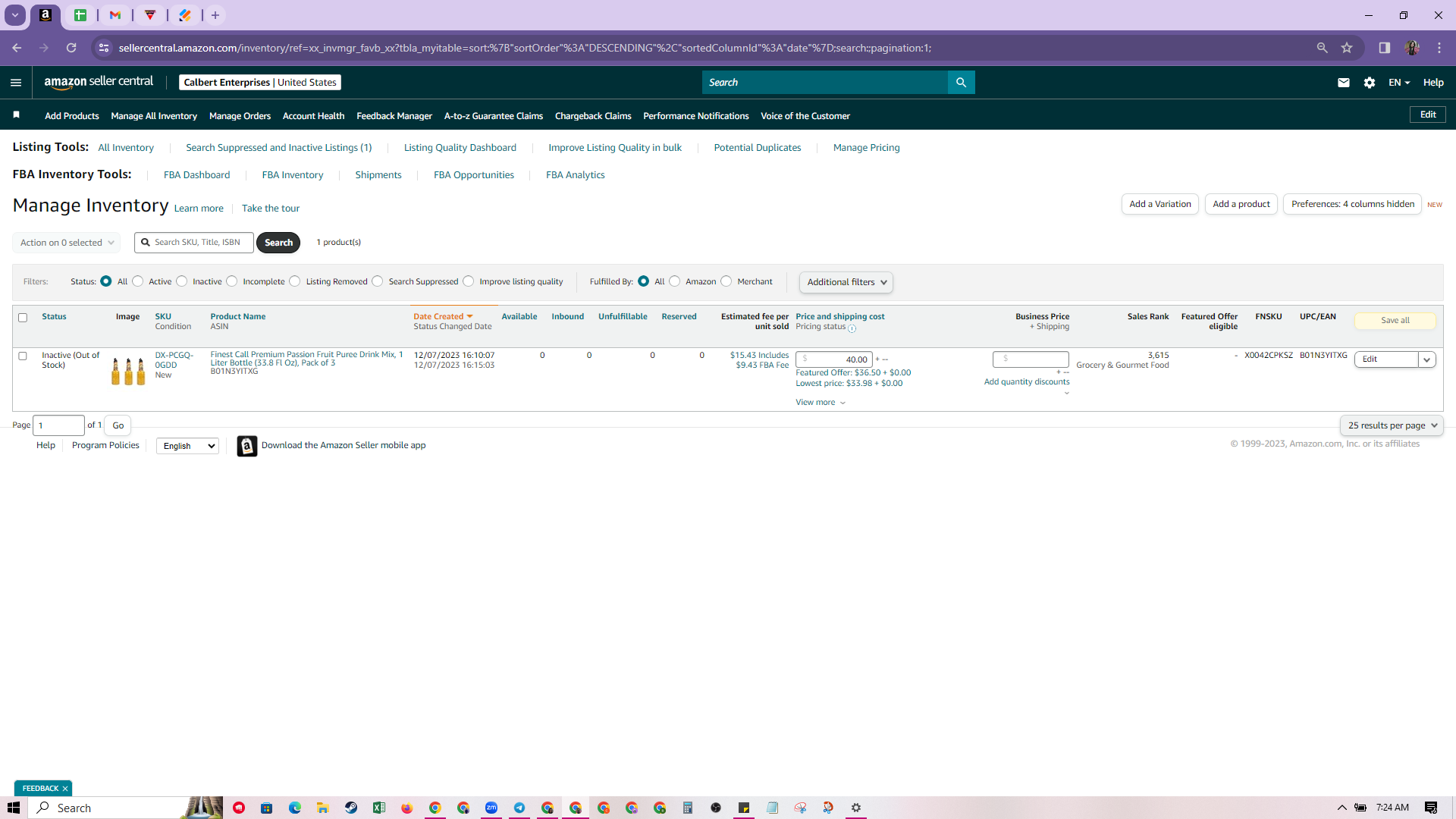
Task: Open Account Health page
Action: (x=313, y=116)
